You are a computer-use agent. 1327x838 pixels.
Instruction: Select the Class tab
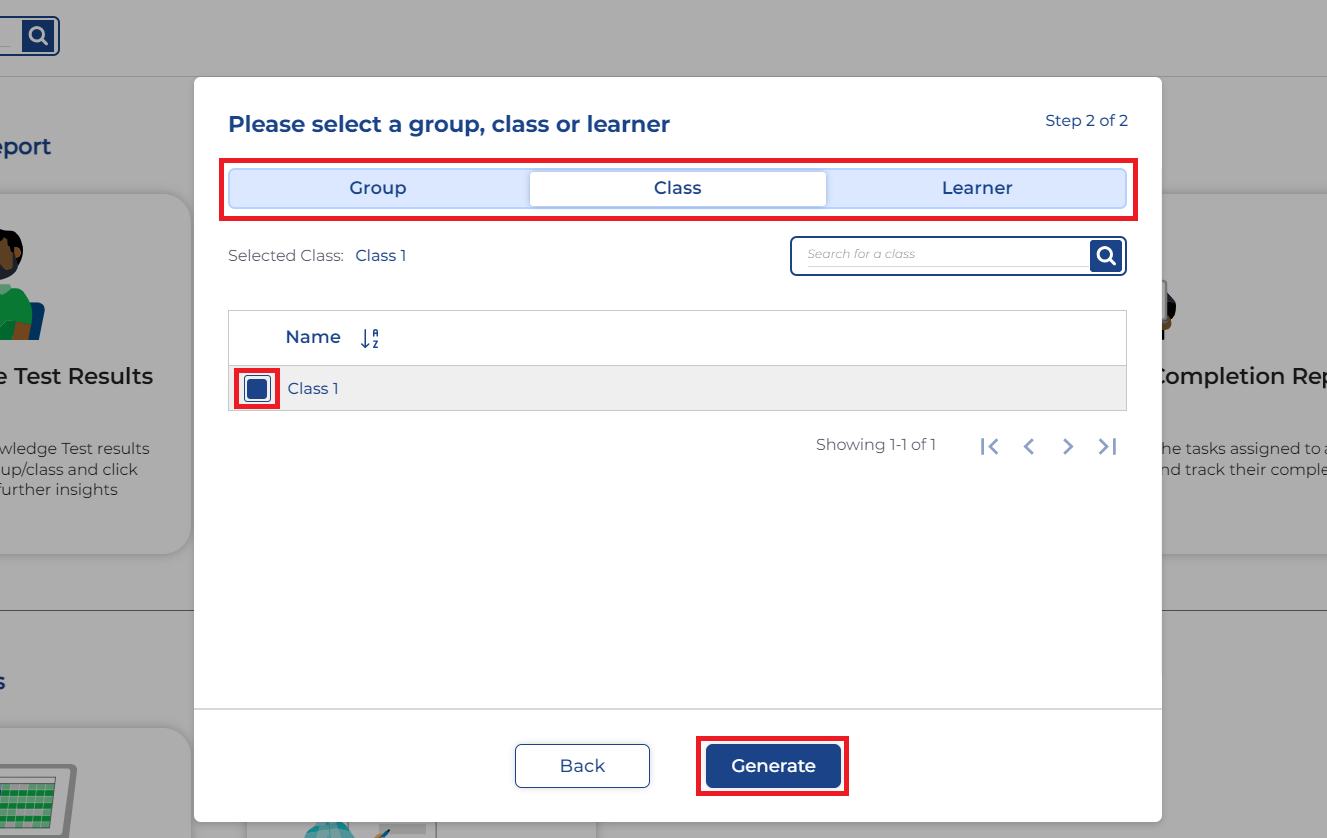(678, 187)
